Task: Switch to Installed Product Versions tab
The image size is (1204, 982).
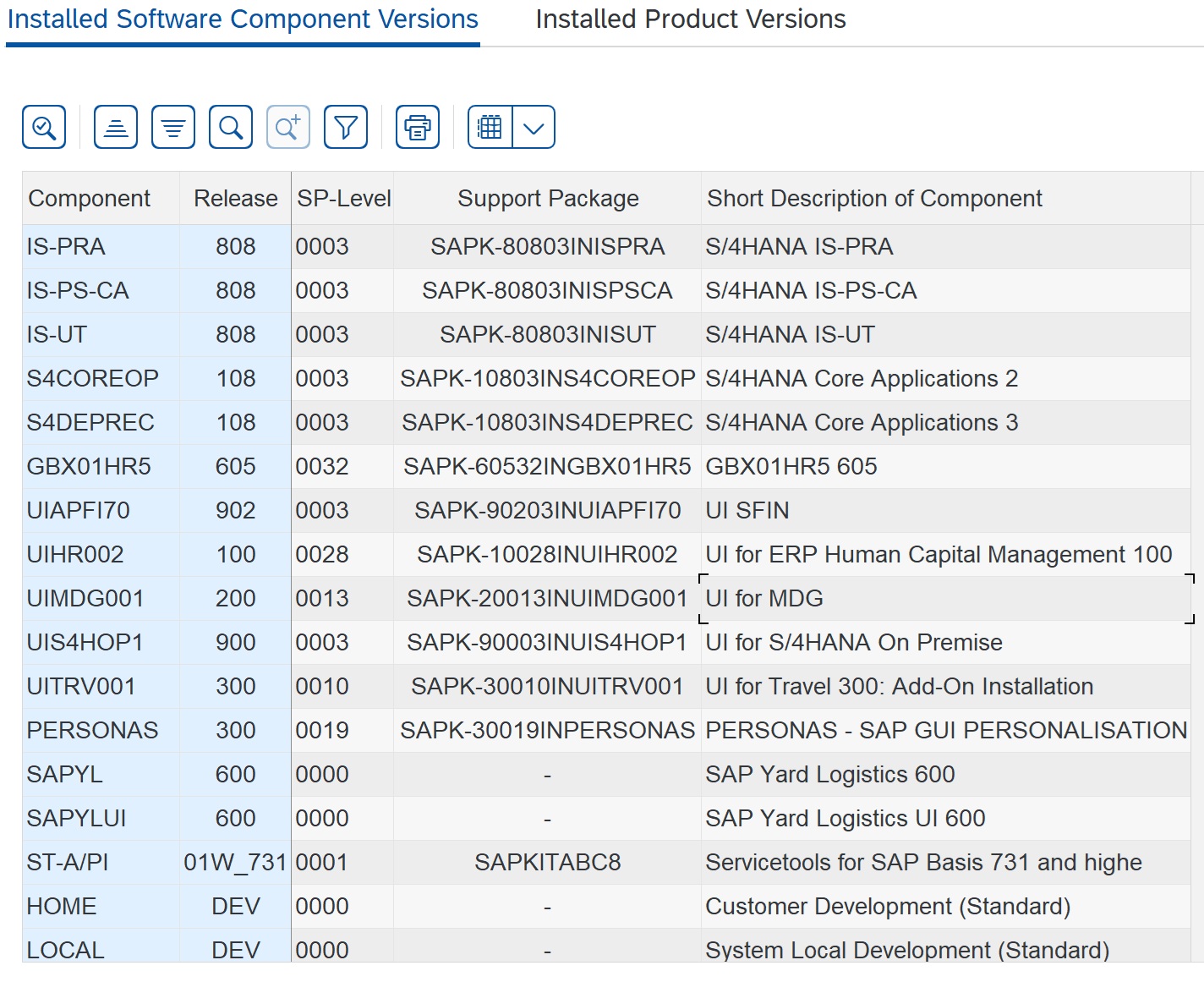Action: (x=691, y=19)
